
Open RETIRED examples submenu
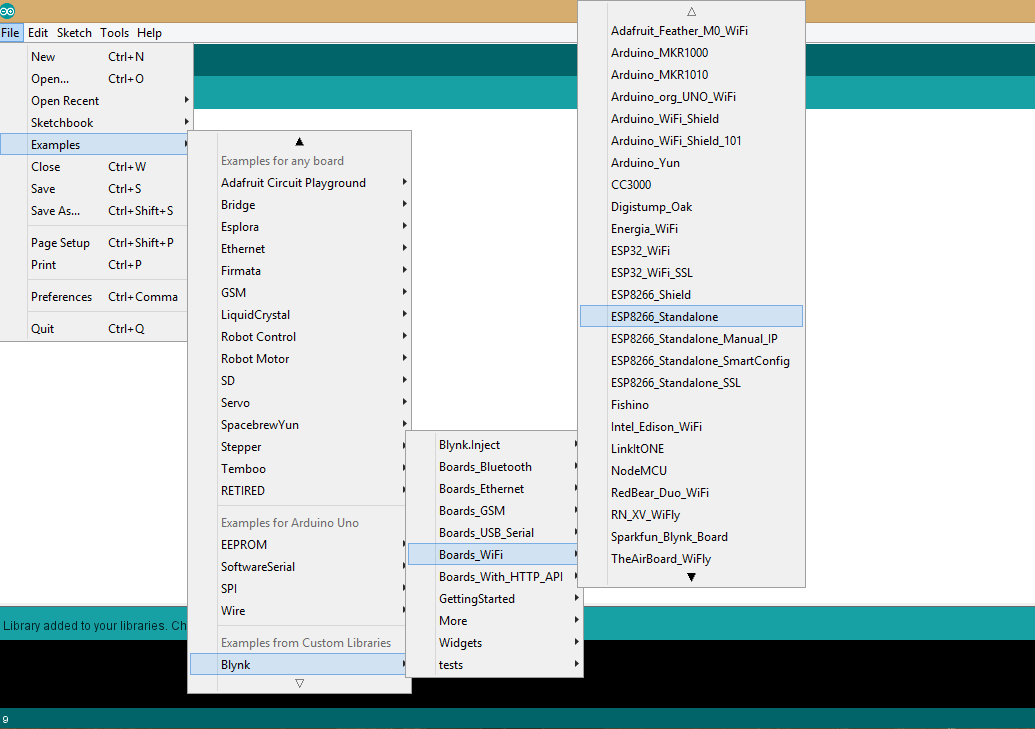pos(298,491)
